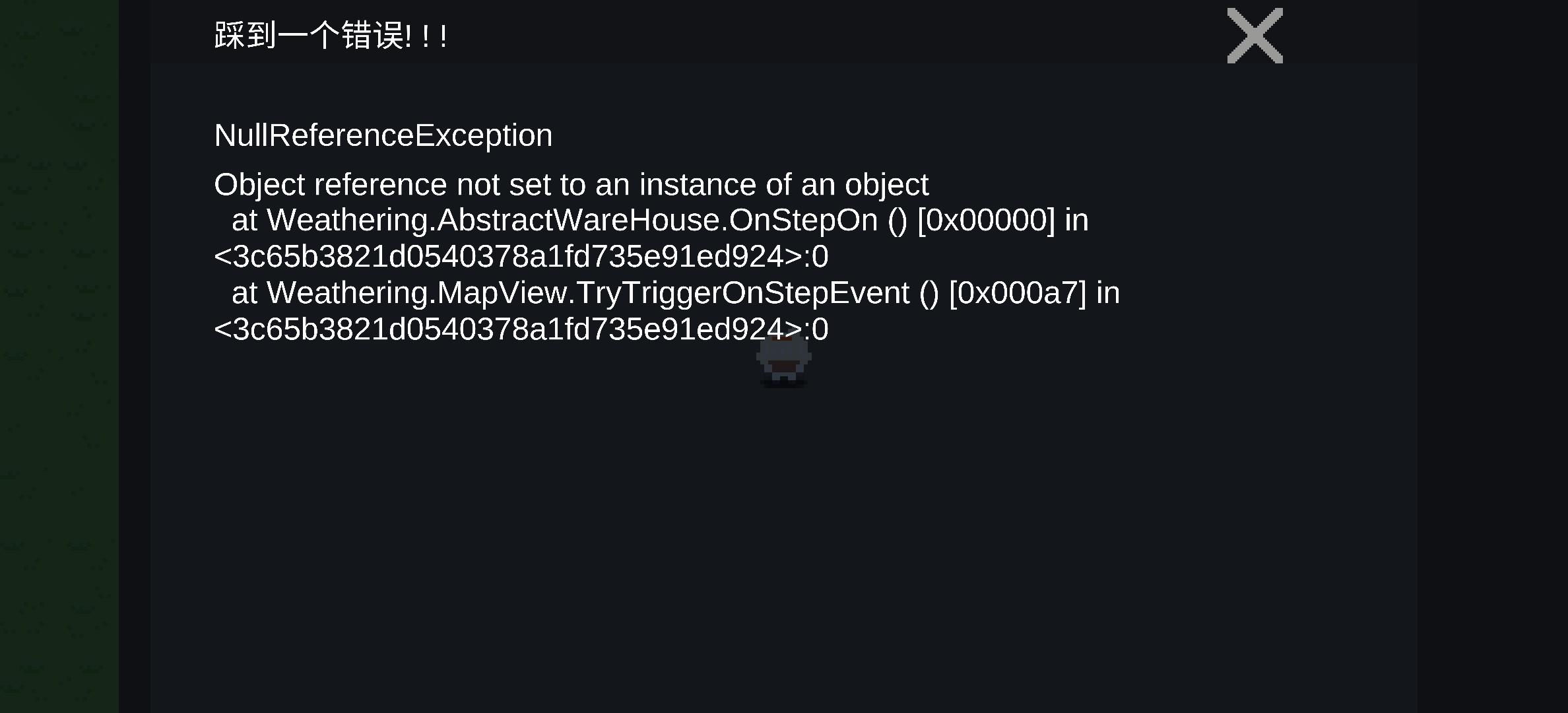Click the [0x00000] offset text
The width and height of the screenshot is (1568, 713).
pyautogui.click(x=986, y=221)
